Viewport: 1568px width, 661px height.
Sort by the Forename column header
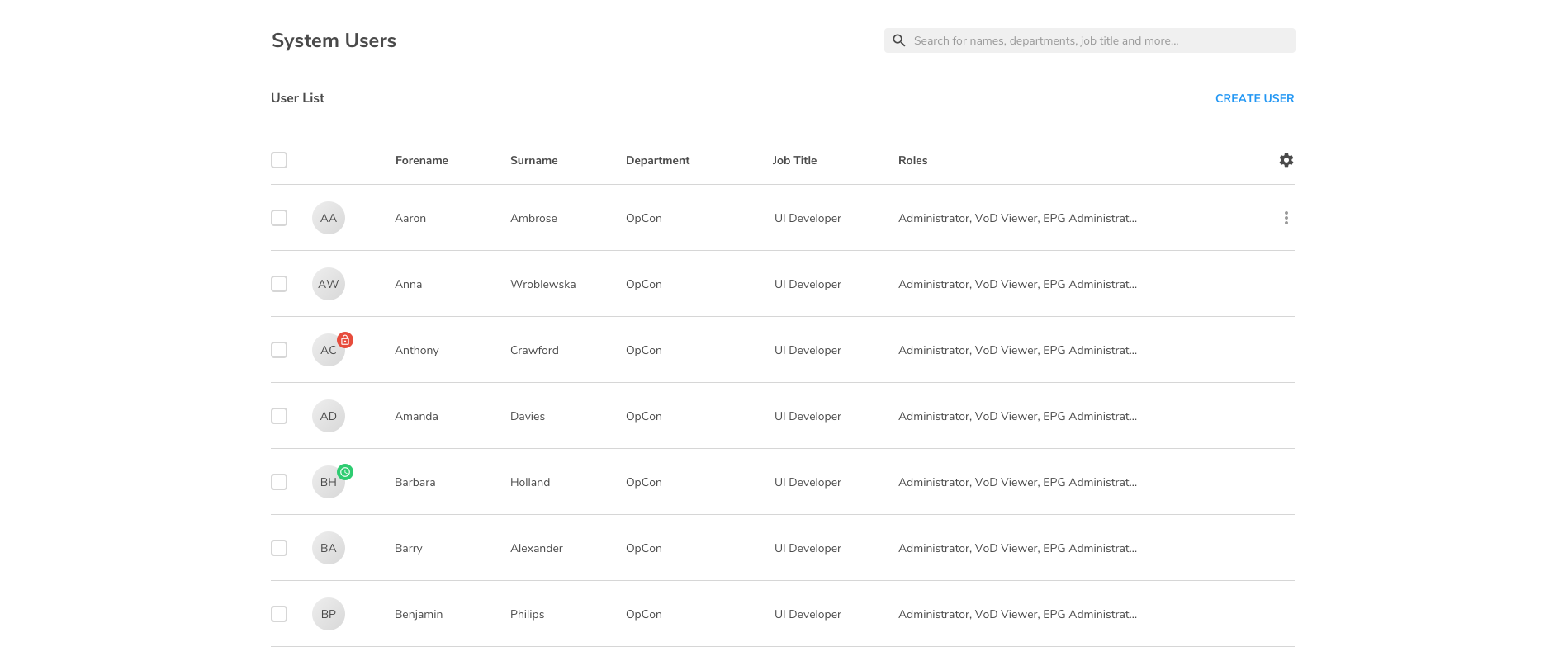coord(421,160)
